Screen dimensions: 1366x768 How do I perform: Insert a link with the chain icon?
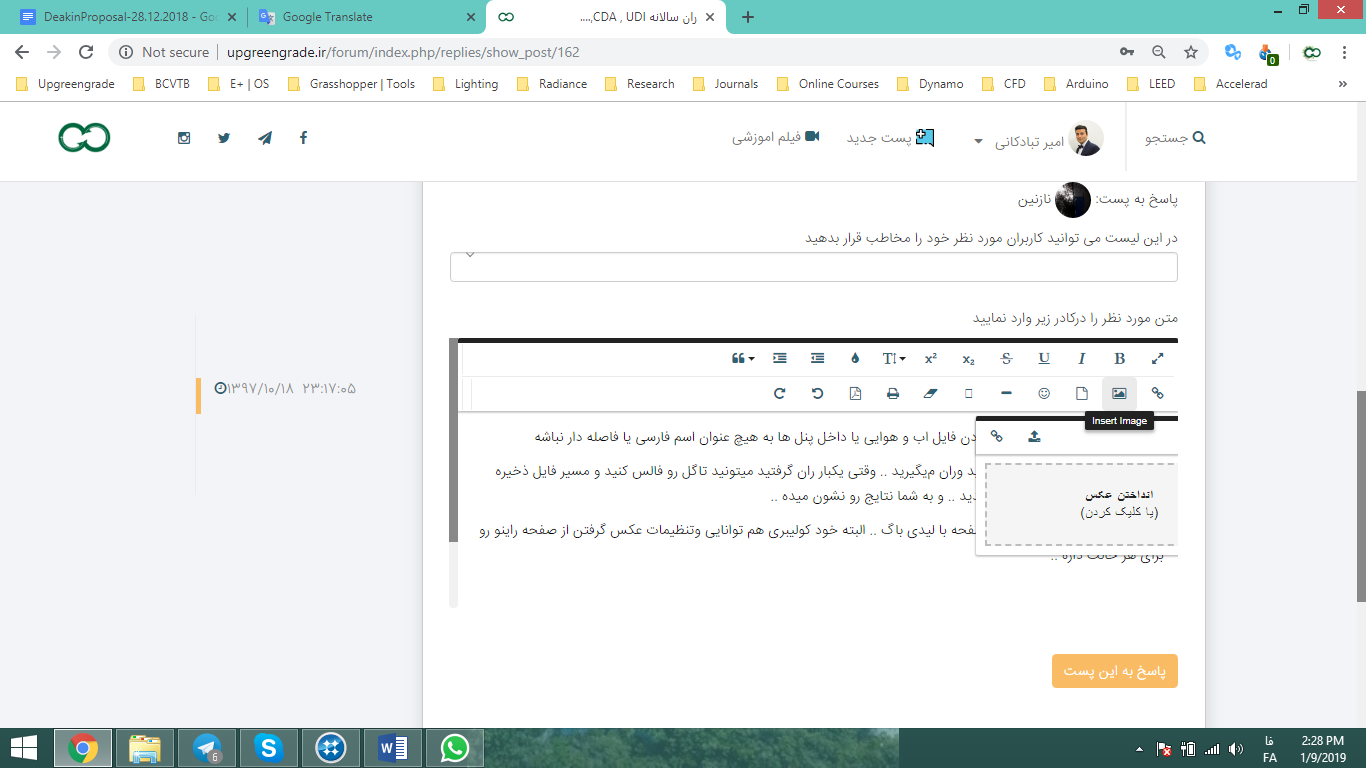pyautogui.click(x=1158, y=393)
